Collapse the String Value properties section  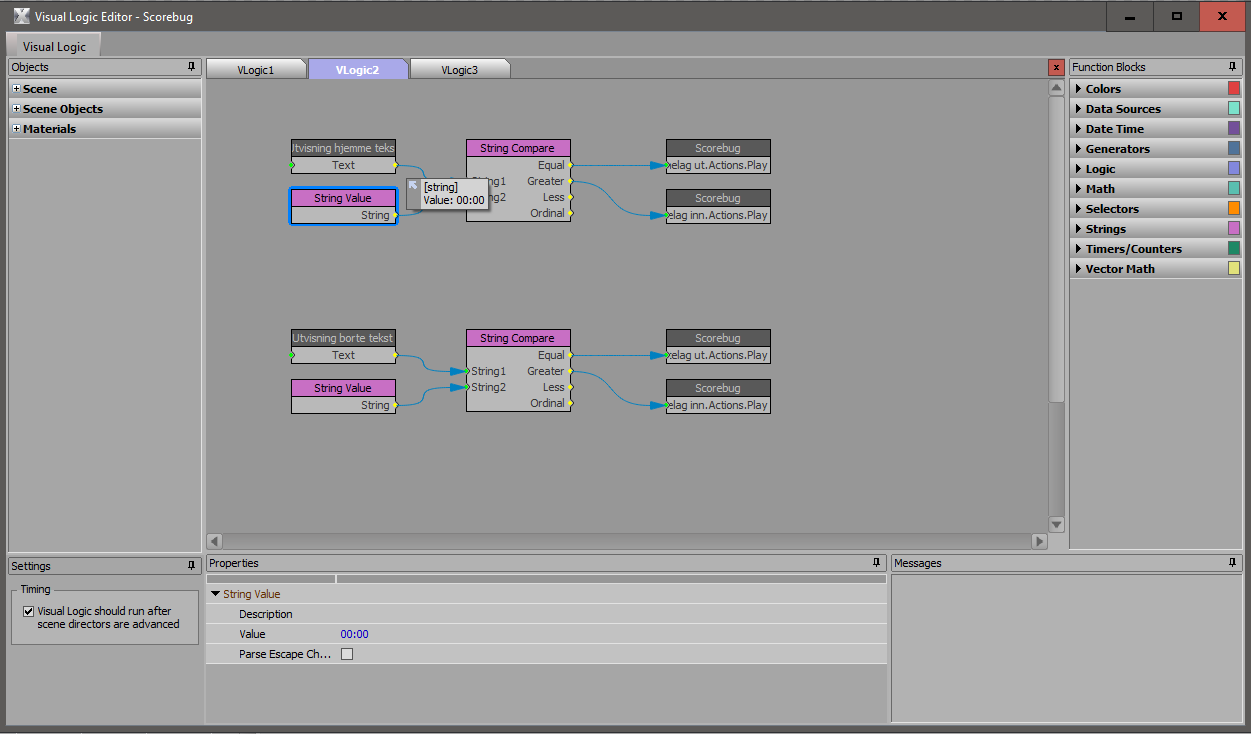click(x=215, y=594)
